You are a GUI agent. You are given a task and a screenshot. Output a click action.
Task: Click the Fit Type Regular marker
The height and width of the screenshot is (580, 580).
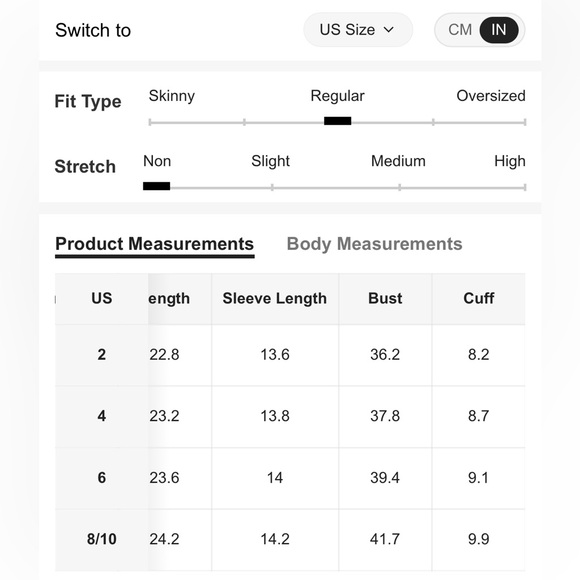point(337,121)
